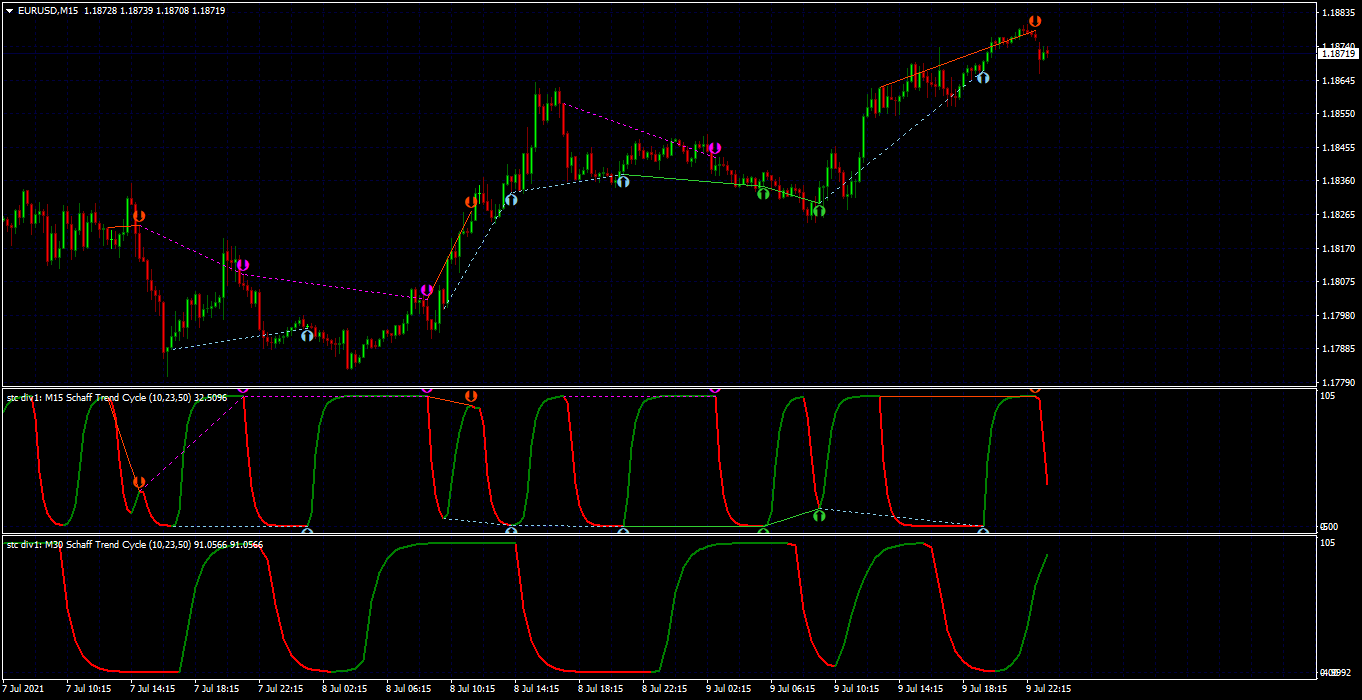Click the 7 Jul 22:15 label on the time axis
This screenshot has width=1362, height=700.
click(280, 689)
